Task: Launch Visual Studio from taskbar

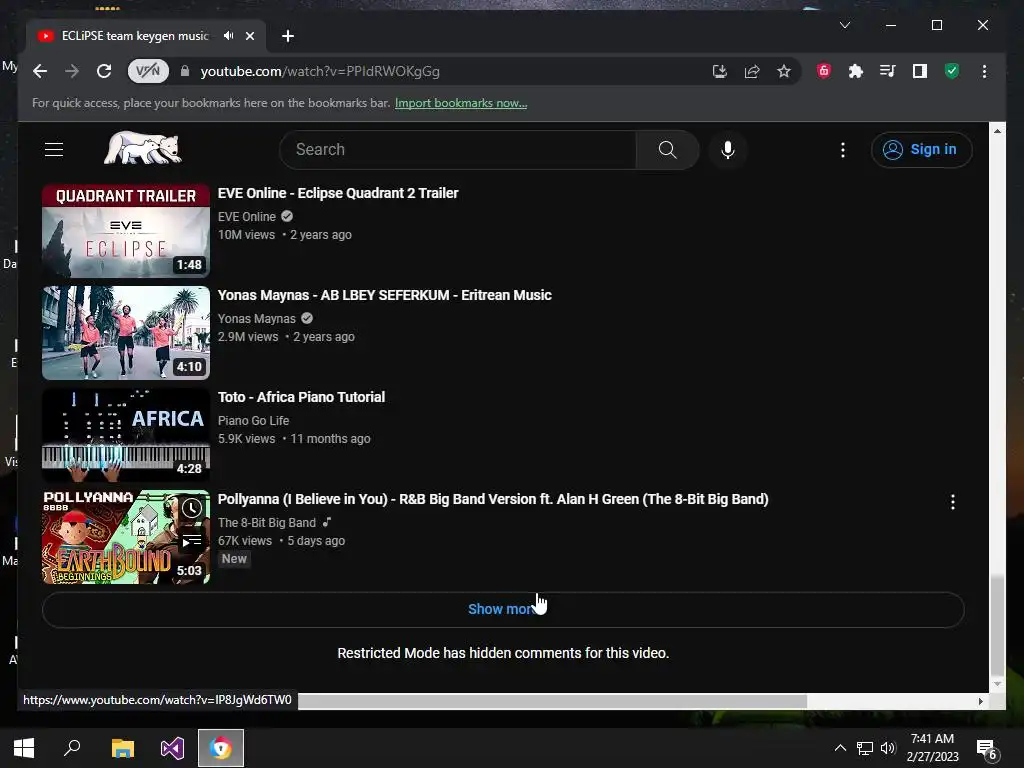Action: (172, 748)
